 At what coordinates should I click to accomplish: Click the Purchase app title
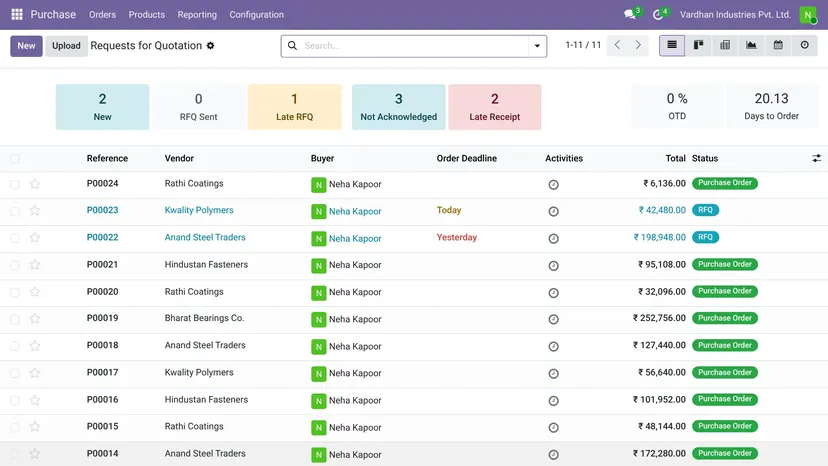tap(53, 14)
